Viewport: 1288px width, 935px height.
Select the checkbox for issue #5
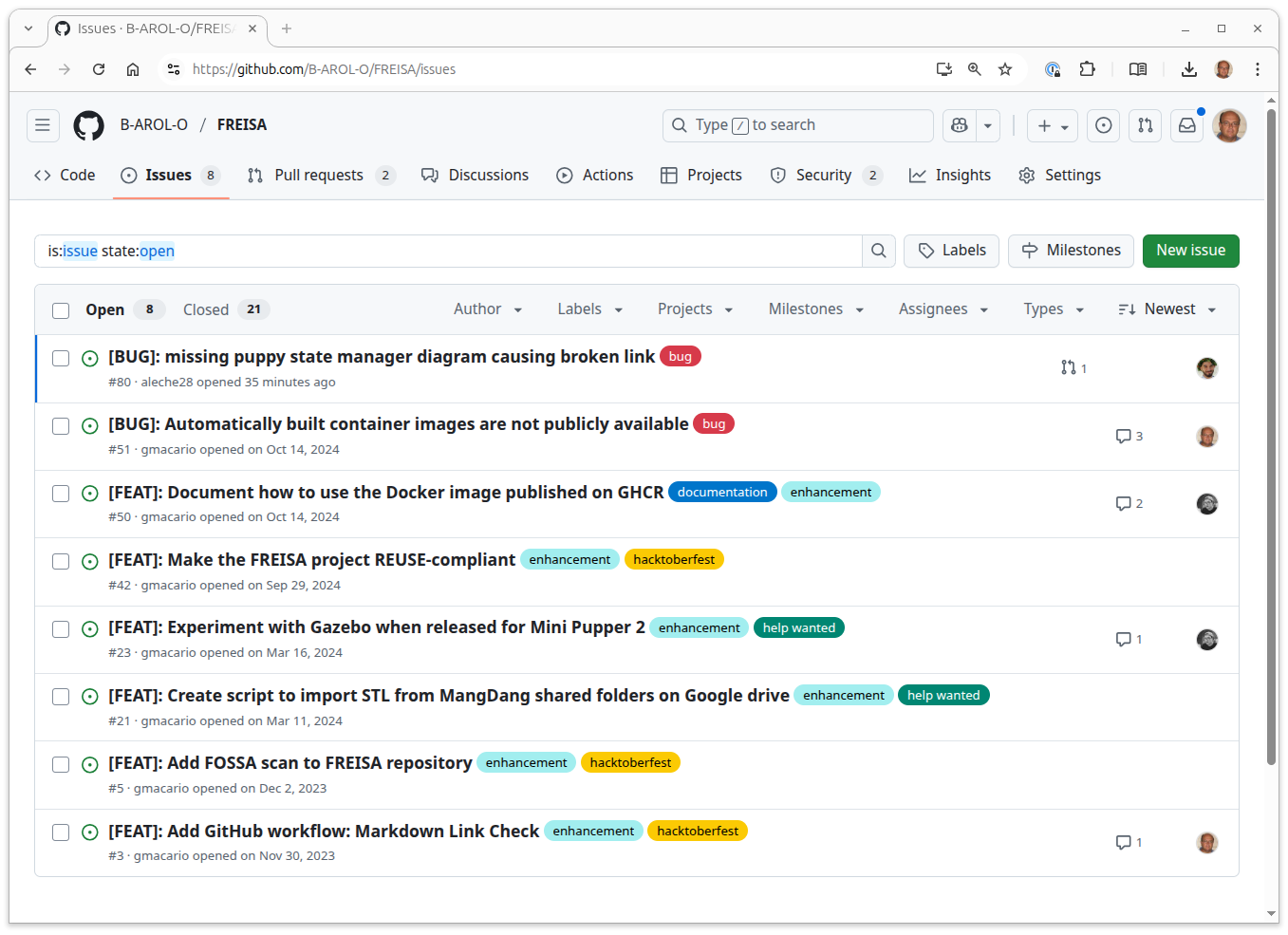[x=61, y=765]
